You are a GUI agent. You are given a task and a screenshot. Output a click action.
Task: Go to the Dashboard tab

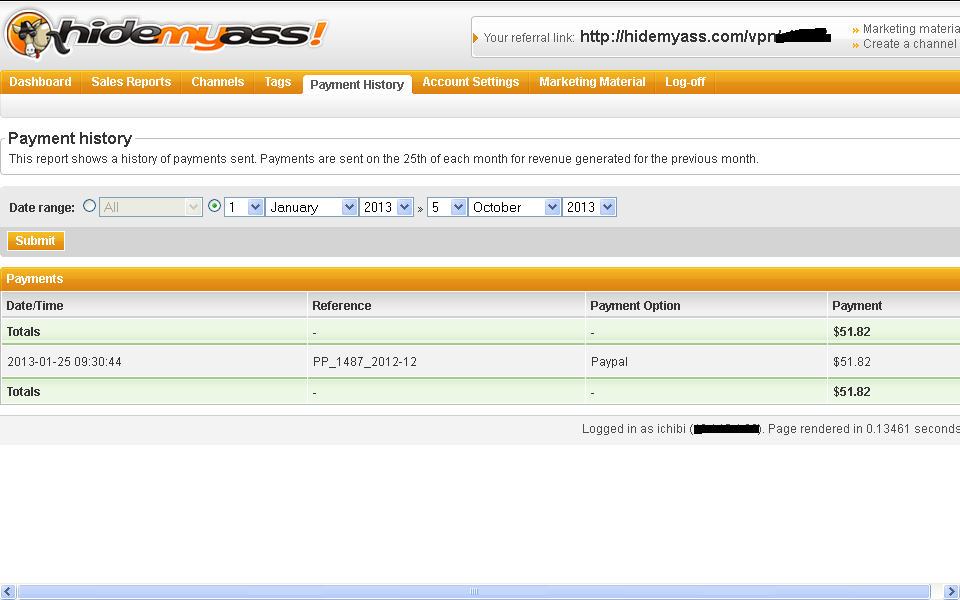point(40,82)
